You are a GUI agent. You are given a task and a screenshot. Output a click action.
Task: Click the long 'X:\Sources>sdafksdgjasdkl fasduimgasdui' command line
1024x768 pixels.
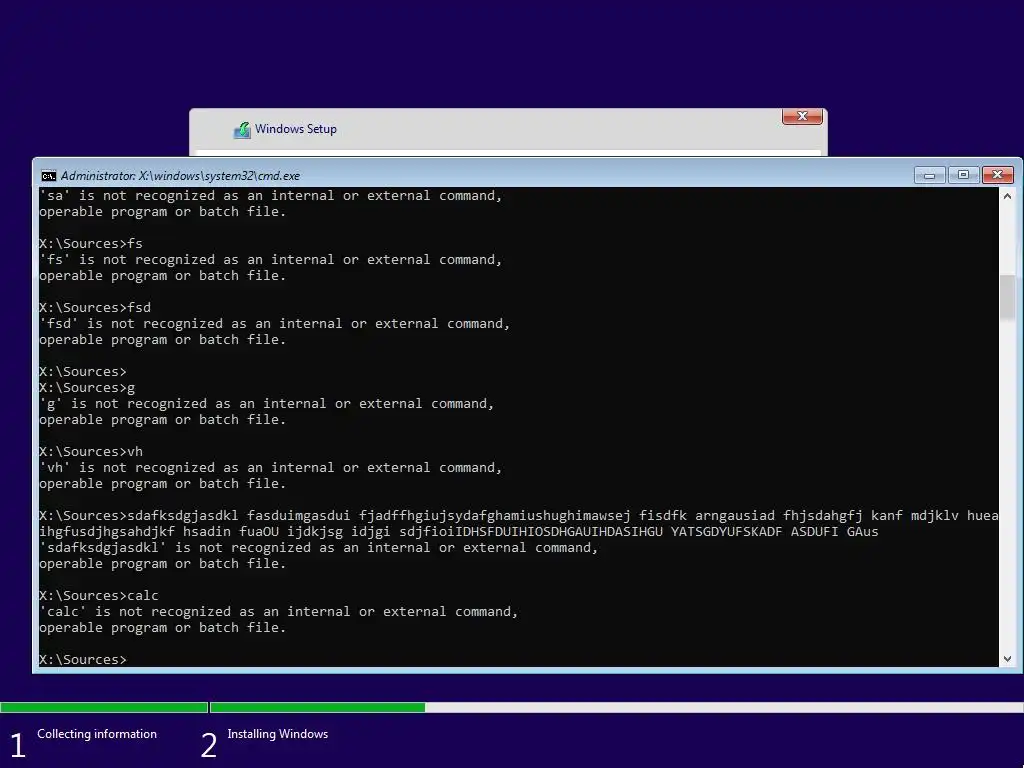pyautogui.click(x=519, y=515)
